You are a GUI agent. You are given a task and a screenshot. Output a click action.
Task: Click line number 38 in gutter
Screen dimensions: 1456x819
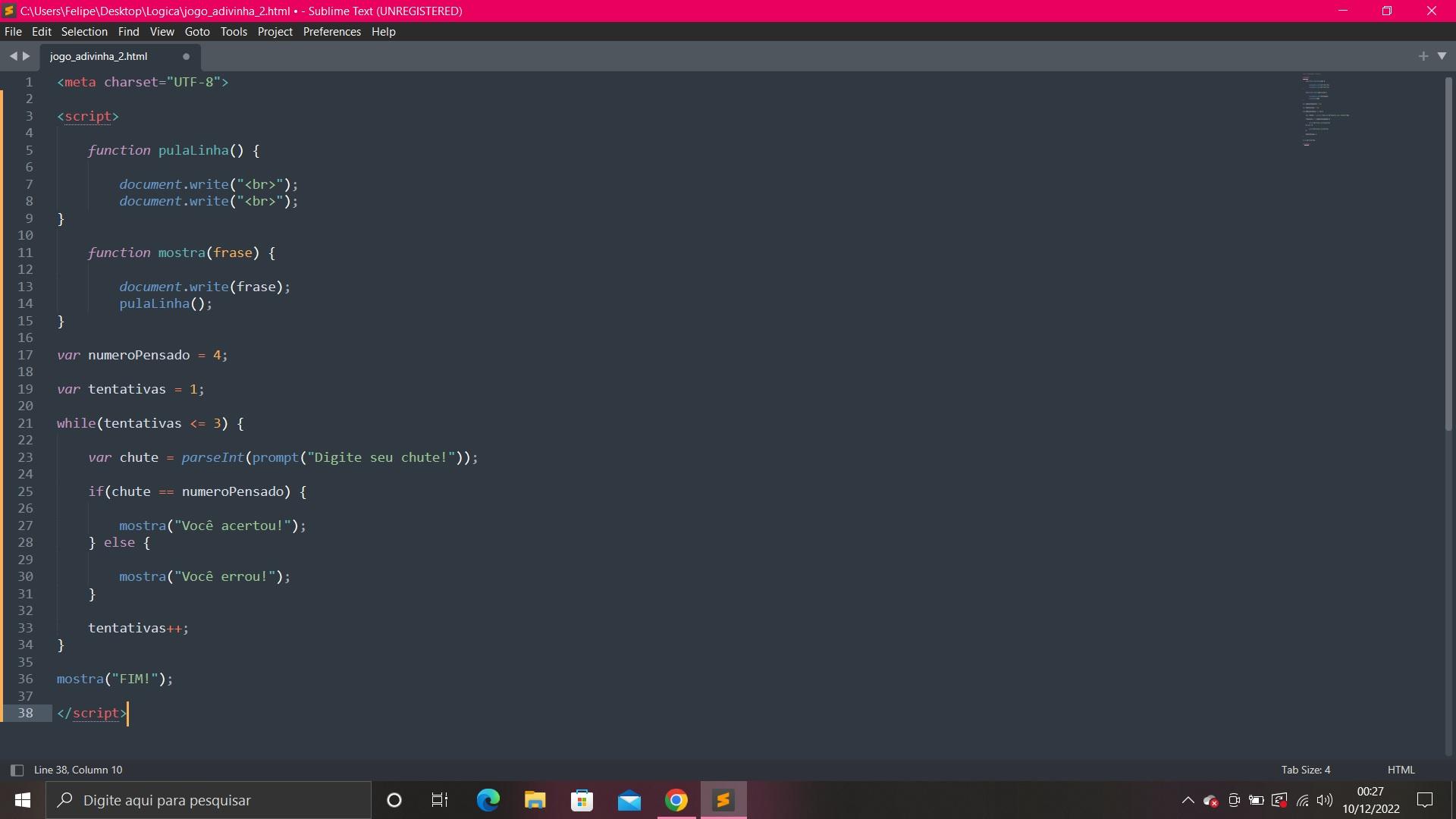coord(25,713)
